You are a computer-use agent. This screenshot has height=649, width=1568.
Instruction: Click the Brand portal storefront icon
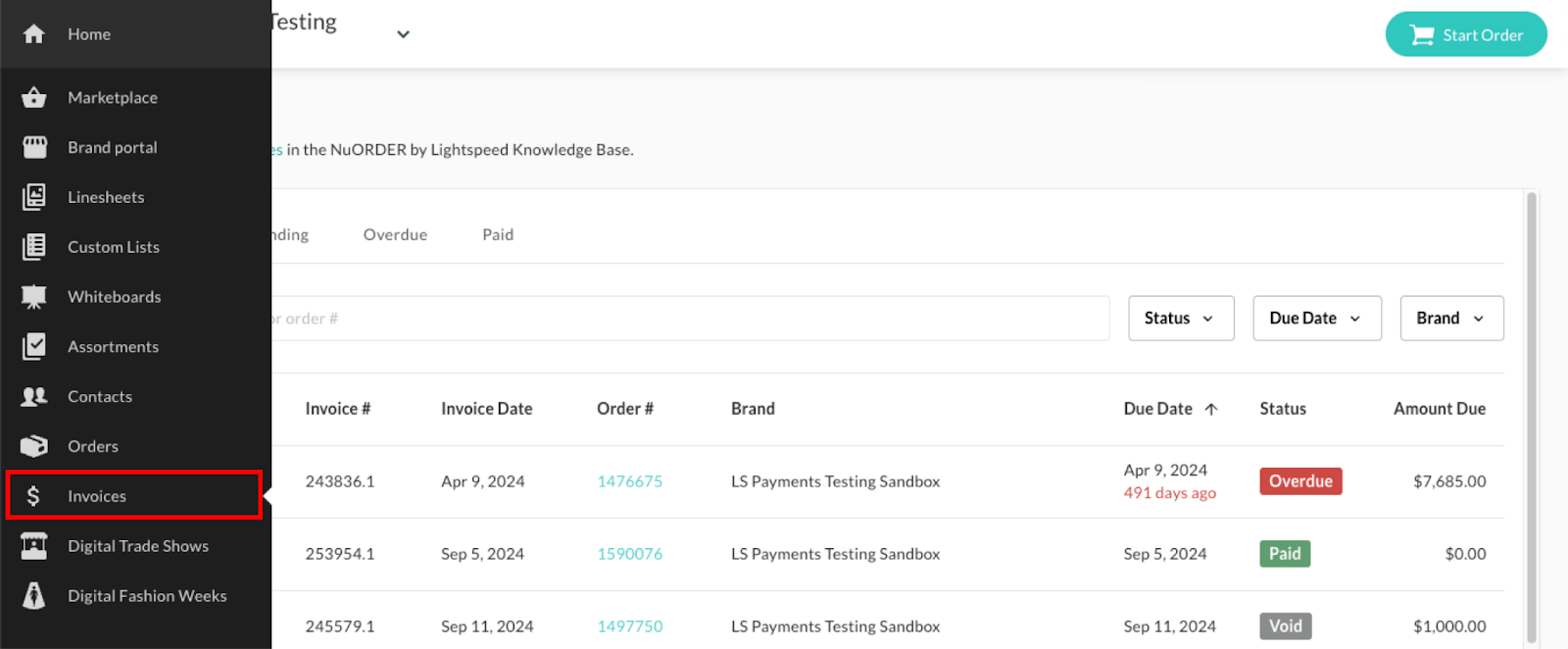34,147
